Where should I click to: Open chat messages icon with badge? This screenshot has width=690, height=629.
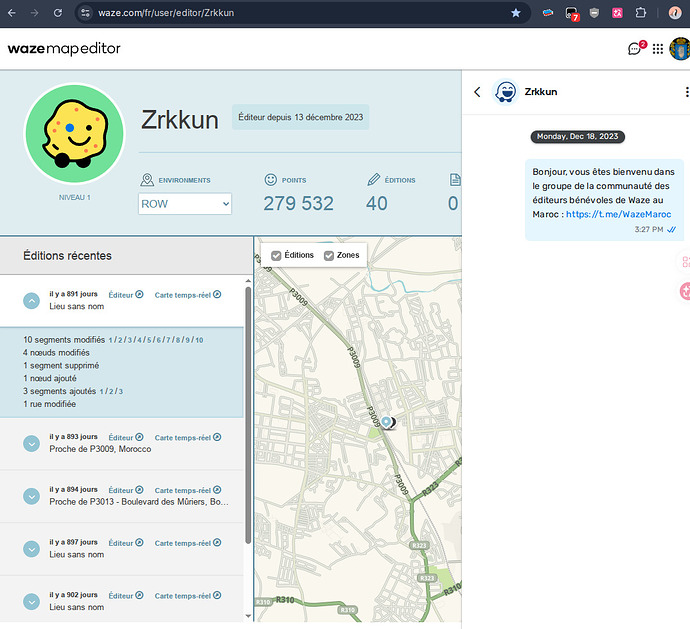point(636,48)
